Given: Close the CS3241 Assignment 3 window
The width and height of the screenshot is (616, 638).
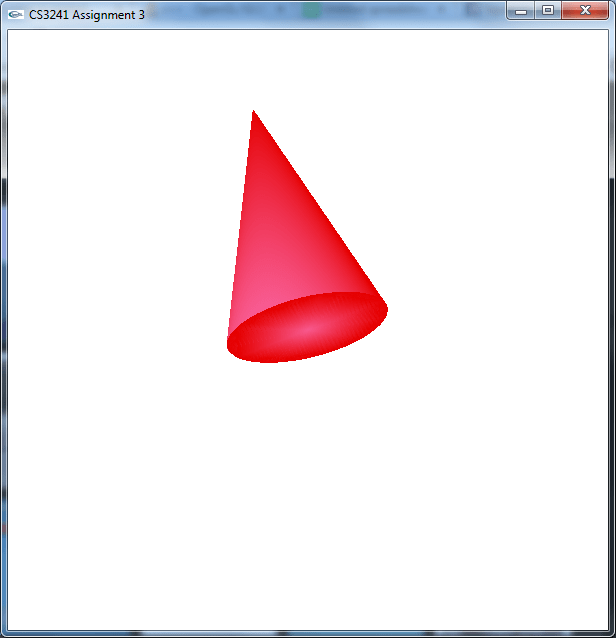Looking at the screenshot, I should tap(585, 11).
